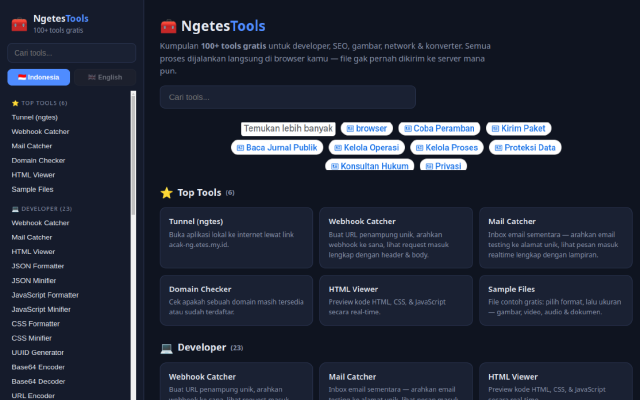Open JavaScript Formatter in sidebar

(45, 295)
